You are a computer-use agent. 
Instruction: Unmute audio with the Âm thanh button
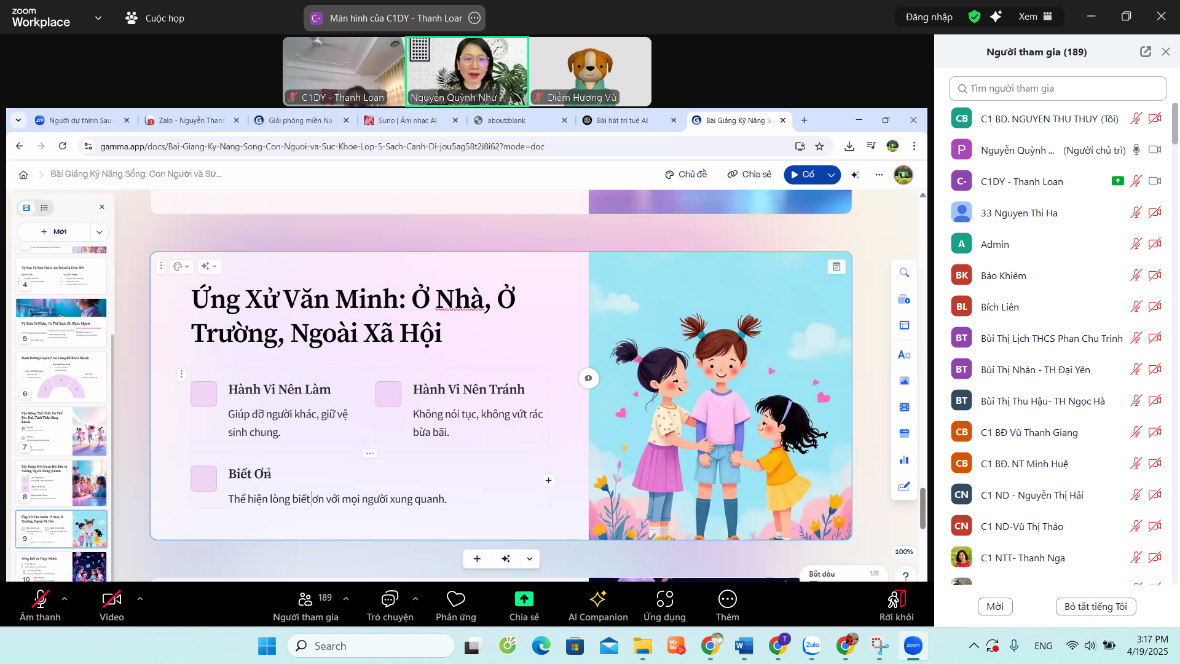(40, 605)
